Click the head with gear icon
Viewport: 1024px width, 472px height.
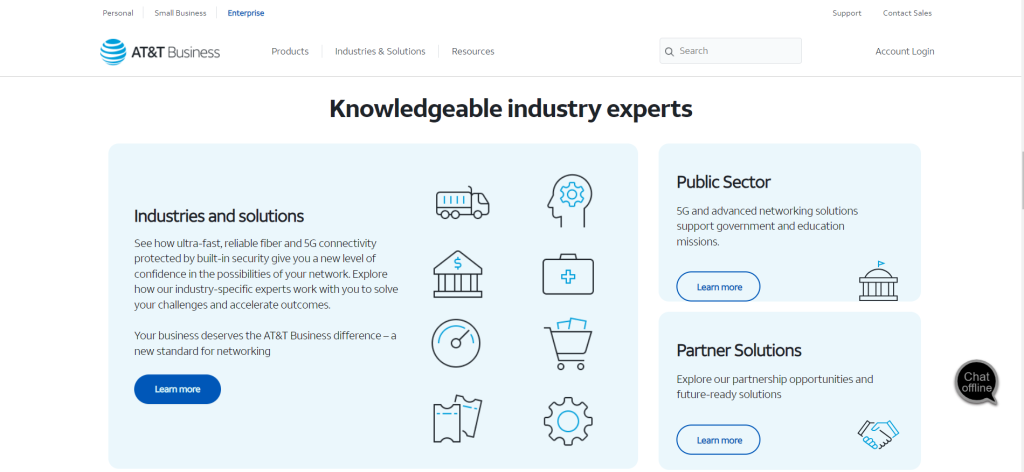(566, 200)
